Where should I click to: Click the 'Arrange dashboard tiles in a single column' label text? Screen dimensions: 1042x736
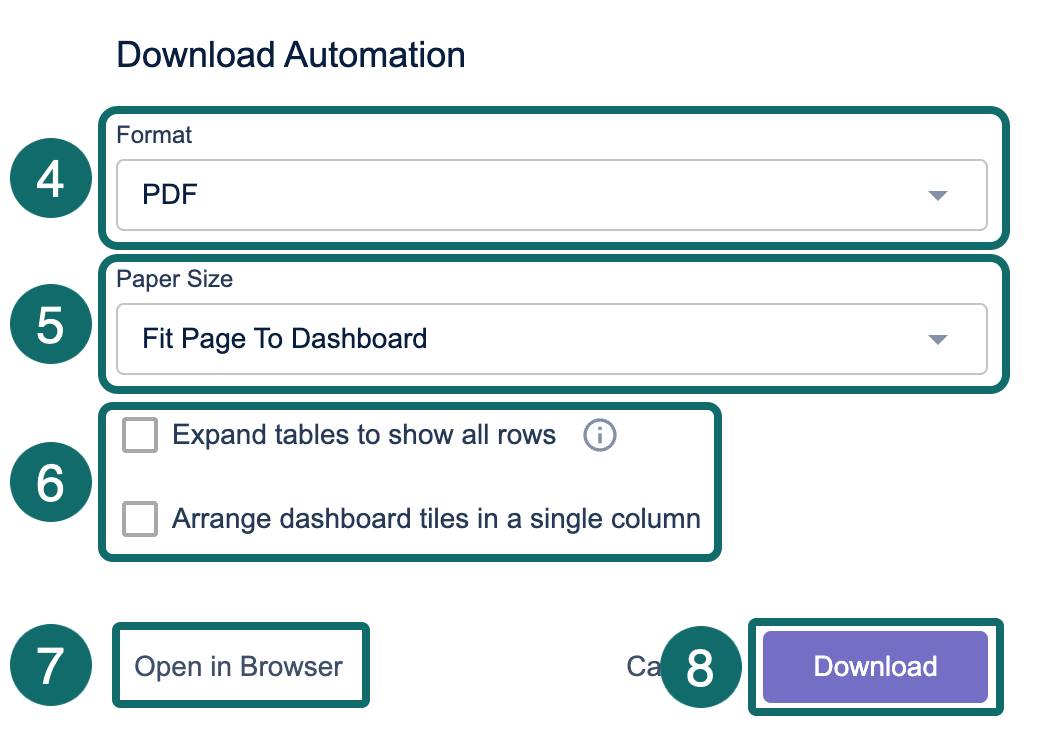pyautogui.click(x=436, y=519)
